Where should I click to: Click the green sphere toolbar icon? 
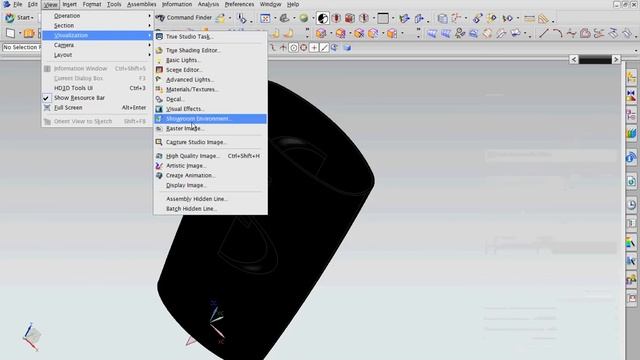(x=304, y=18)
